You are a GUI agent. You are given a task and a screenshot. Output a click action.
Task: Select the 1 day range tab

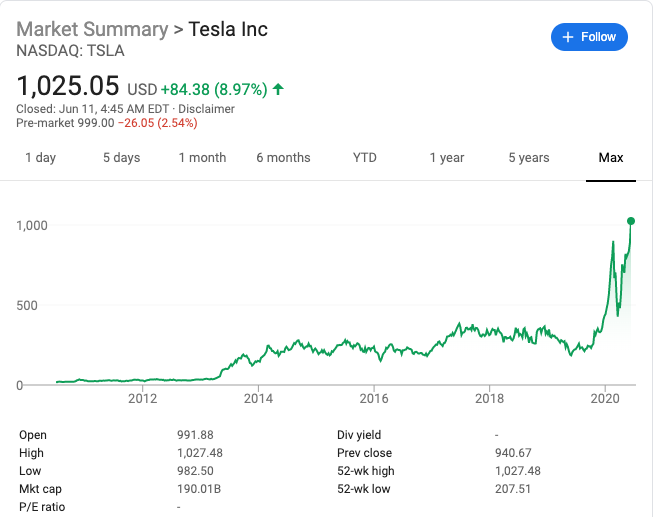(x=40, y=158)
